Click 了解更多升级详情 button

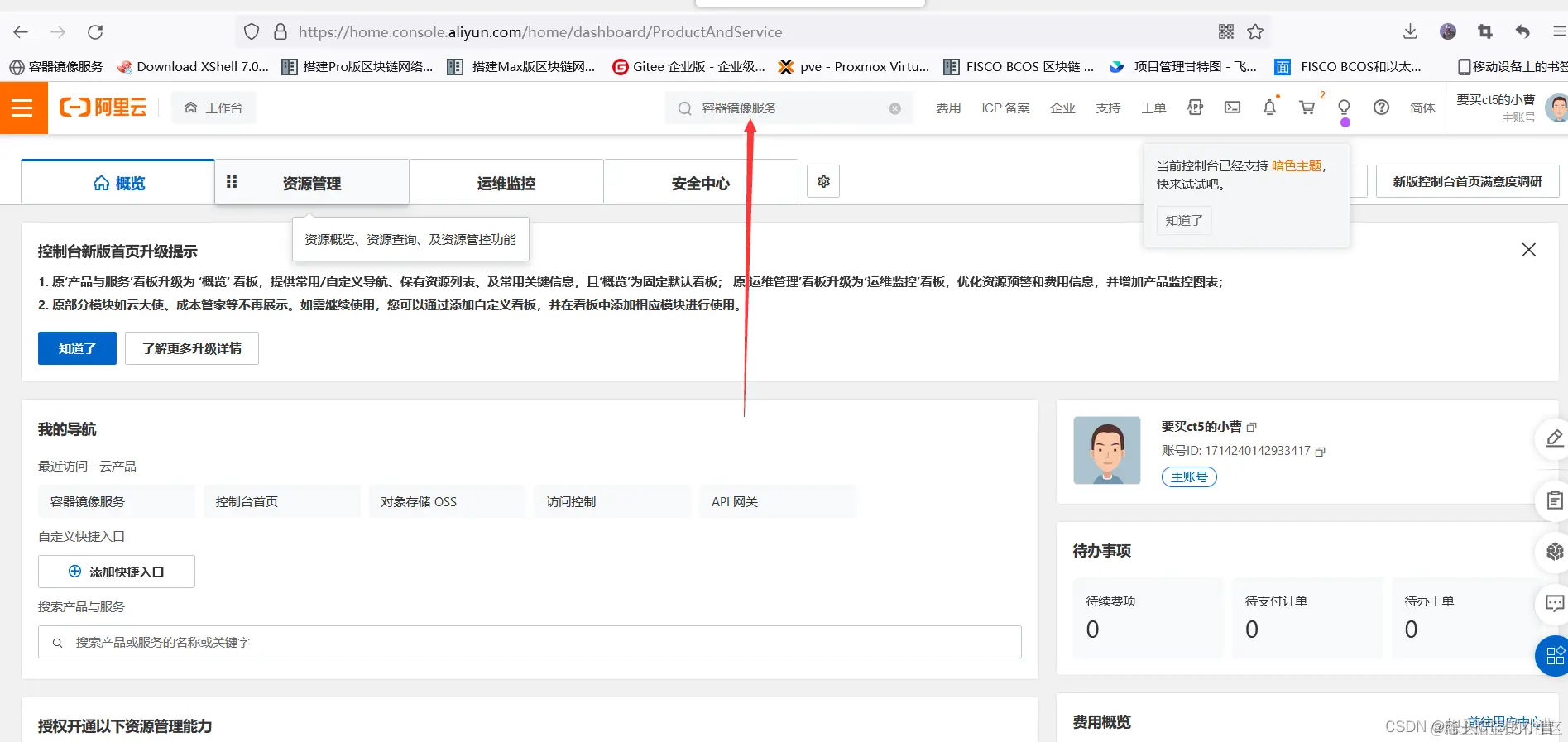pyautogui.click(x=192, y=348)
